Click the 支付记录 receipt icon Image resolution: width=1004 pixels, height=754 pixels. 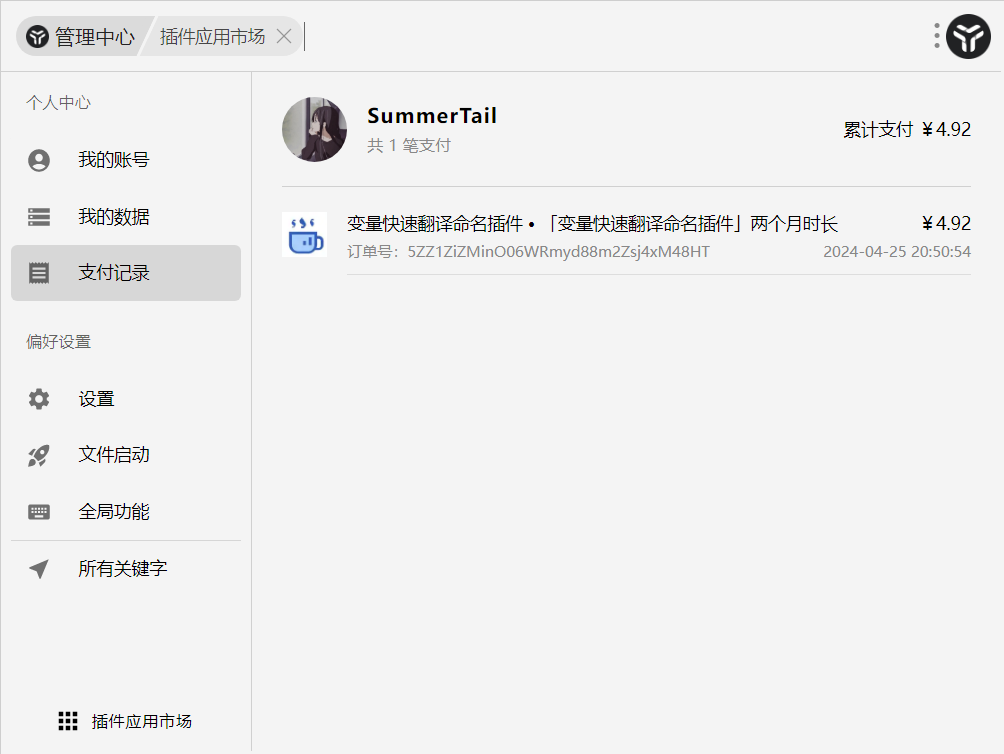click(39, 273)
